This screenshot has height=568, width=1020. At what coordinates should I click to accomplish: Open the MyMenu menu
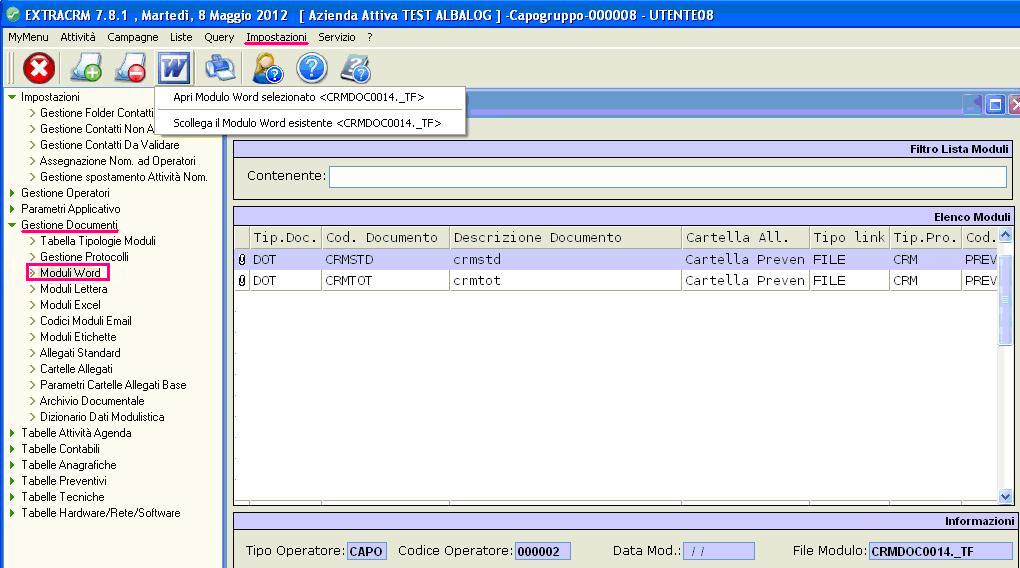pos(28,37)
